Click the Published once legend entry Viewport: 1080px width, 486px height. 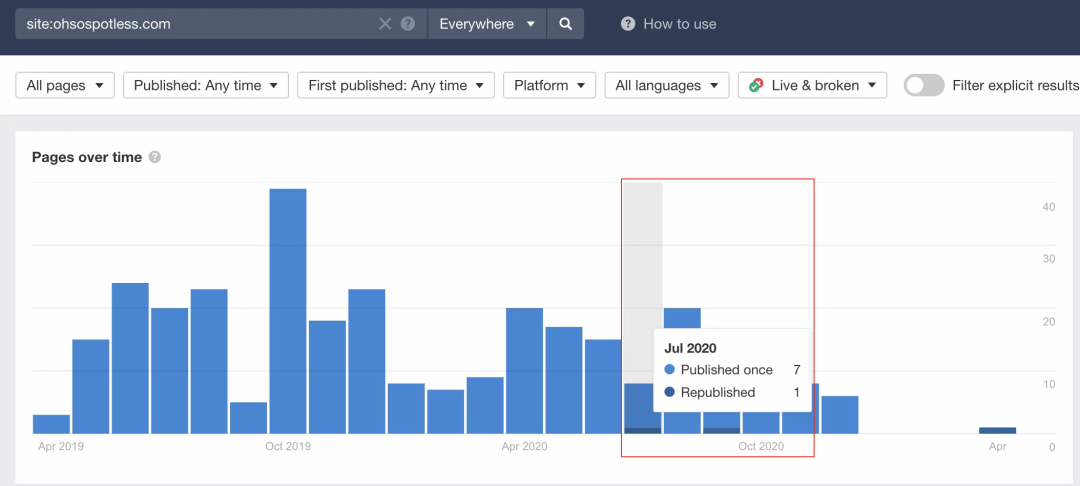727,370
